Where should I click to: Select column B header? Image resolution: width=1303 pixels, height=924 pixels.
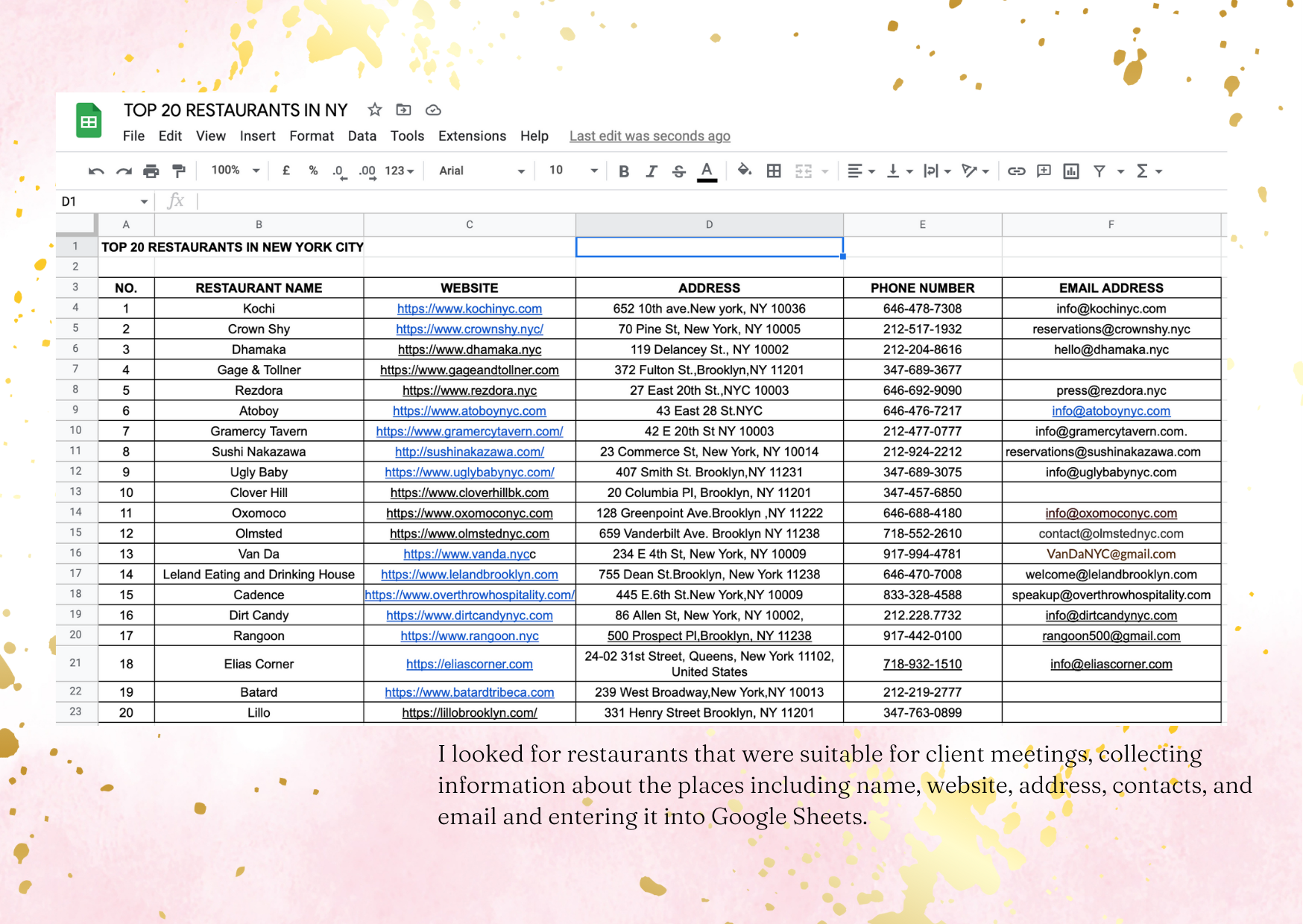tap(259, 224)
